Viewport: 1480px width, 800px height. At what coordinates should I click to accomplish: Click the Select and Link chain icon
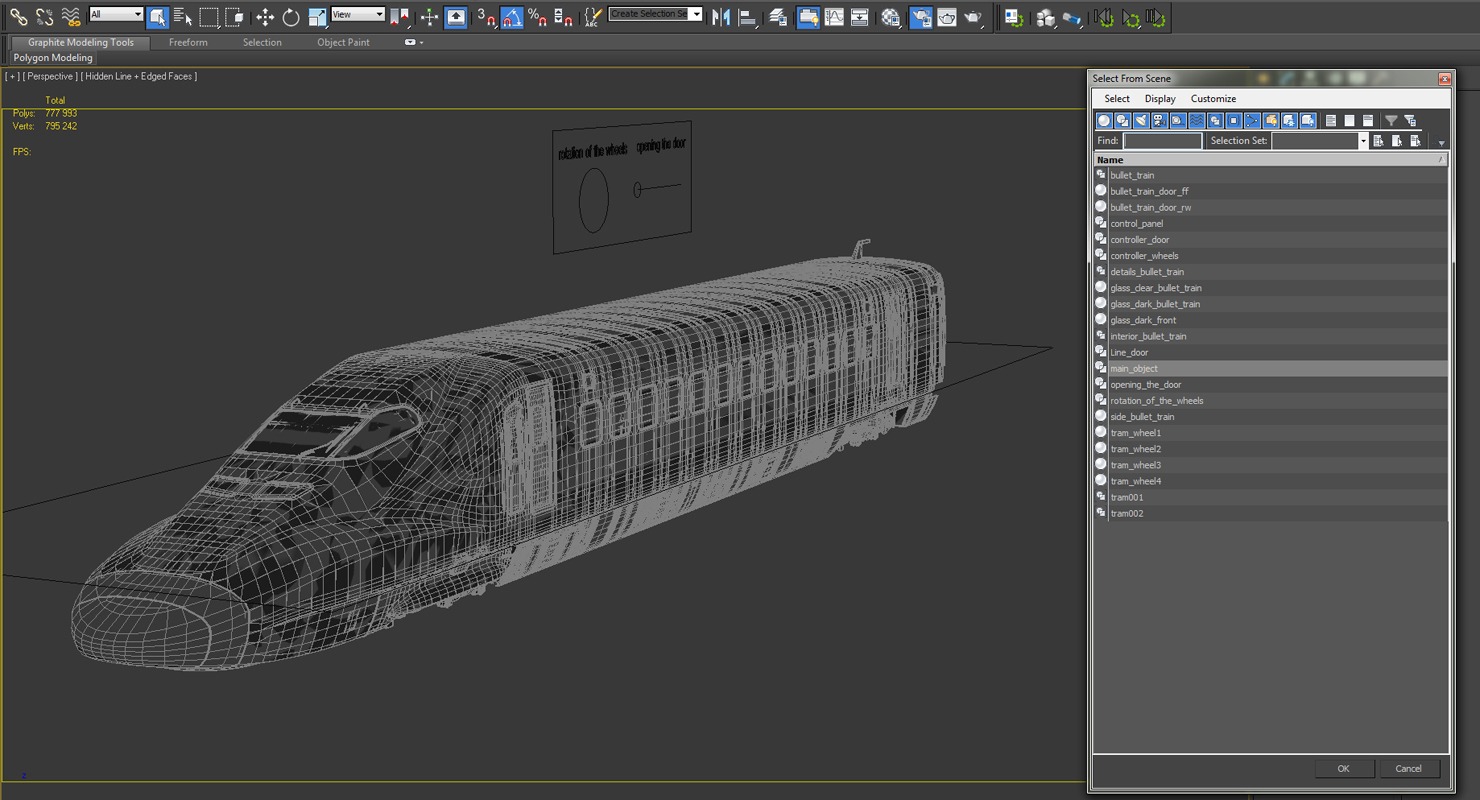click(x=18, y=17)
